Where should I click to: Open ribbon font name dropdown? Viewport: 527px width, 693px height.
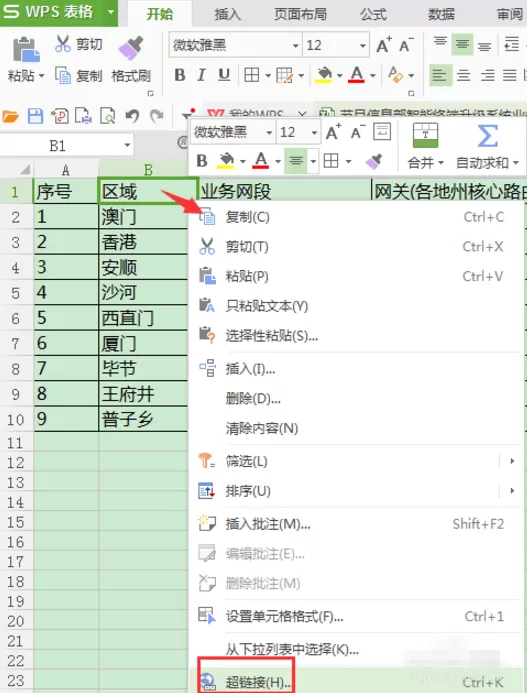tap(295, 46)
